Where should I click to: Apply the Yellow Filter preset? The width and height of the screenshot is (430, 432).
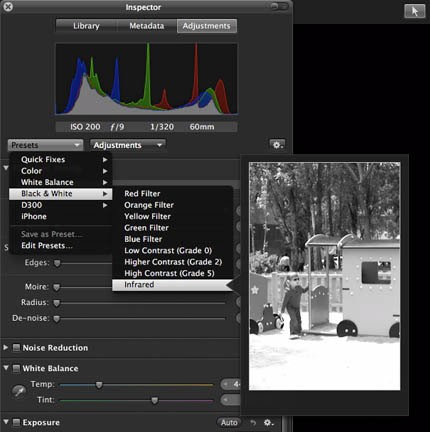(x=172, y=216)
